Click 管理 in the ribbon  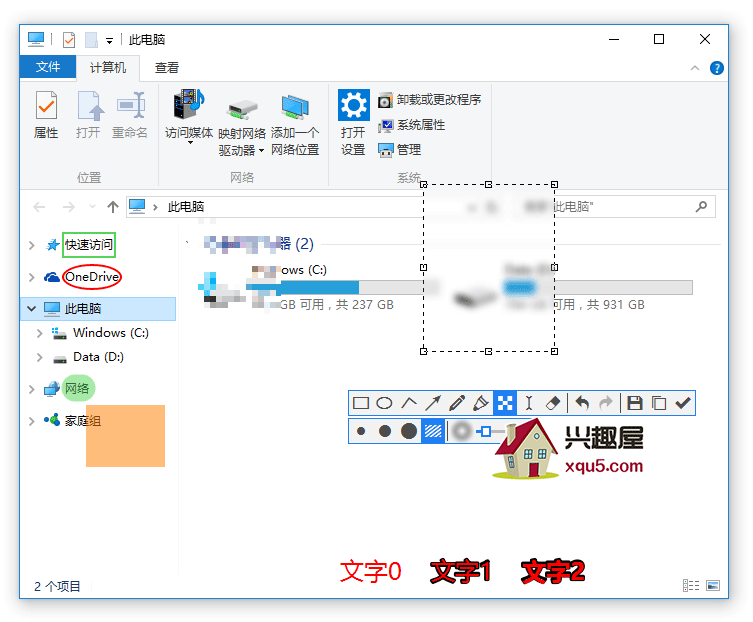click(x=400, y=150)
